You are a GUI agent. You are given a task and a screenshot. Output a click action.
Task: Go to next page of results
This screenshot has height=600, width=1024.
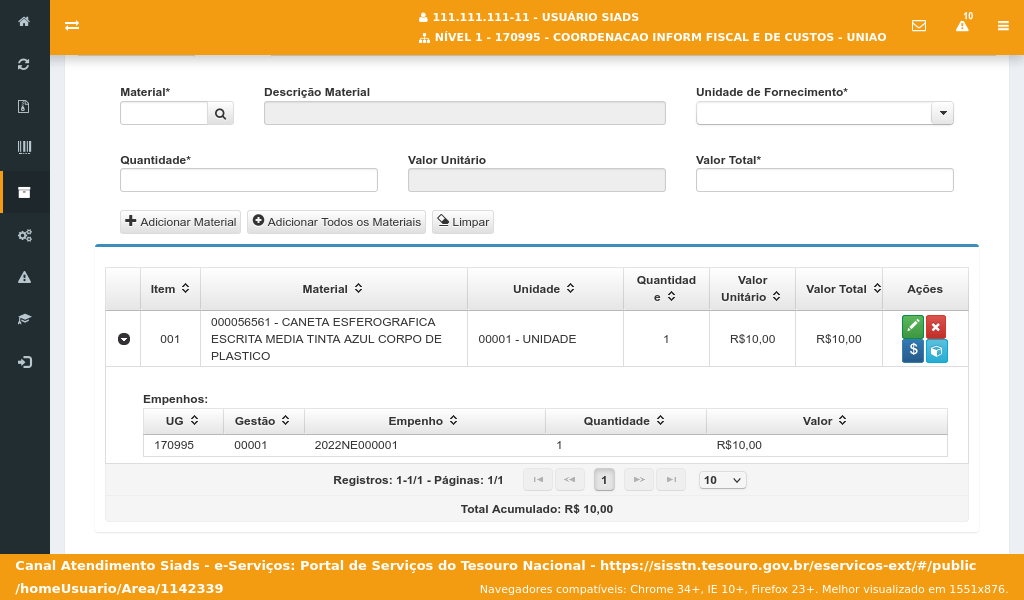(639, 480)
